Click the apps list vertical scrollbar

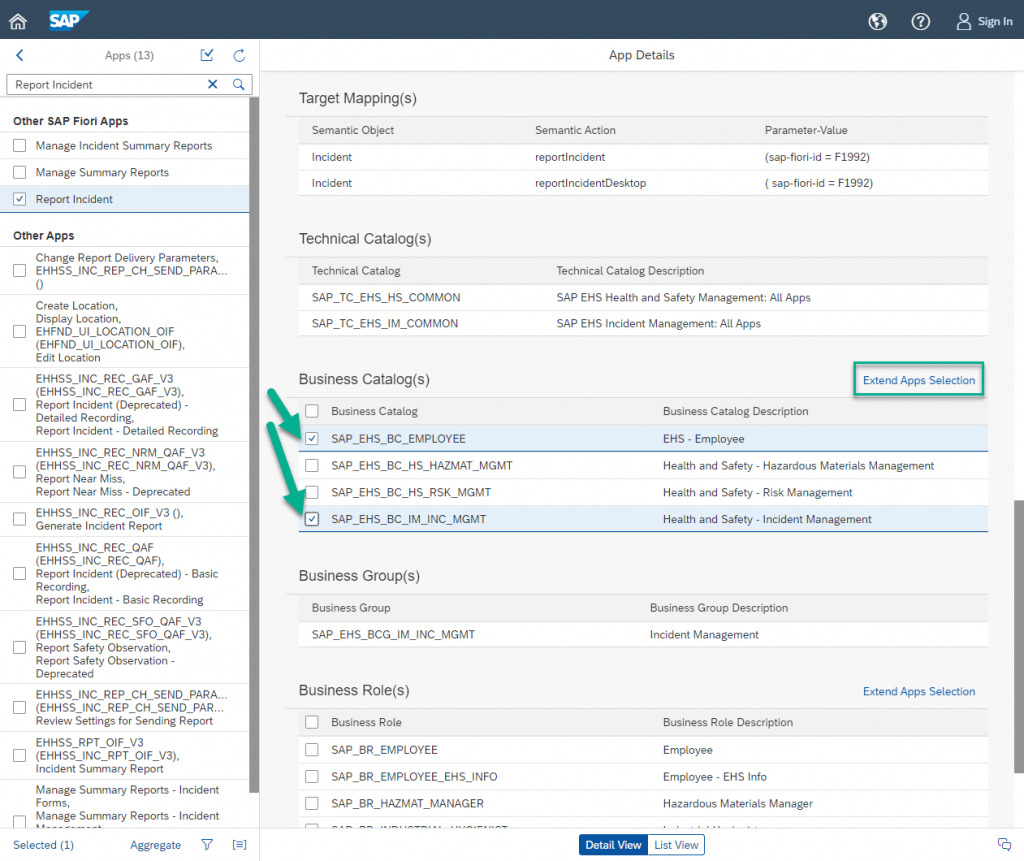[x=254, y=444]
